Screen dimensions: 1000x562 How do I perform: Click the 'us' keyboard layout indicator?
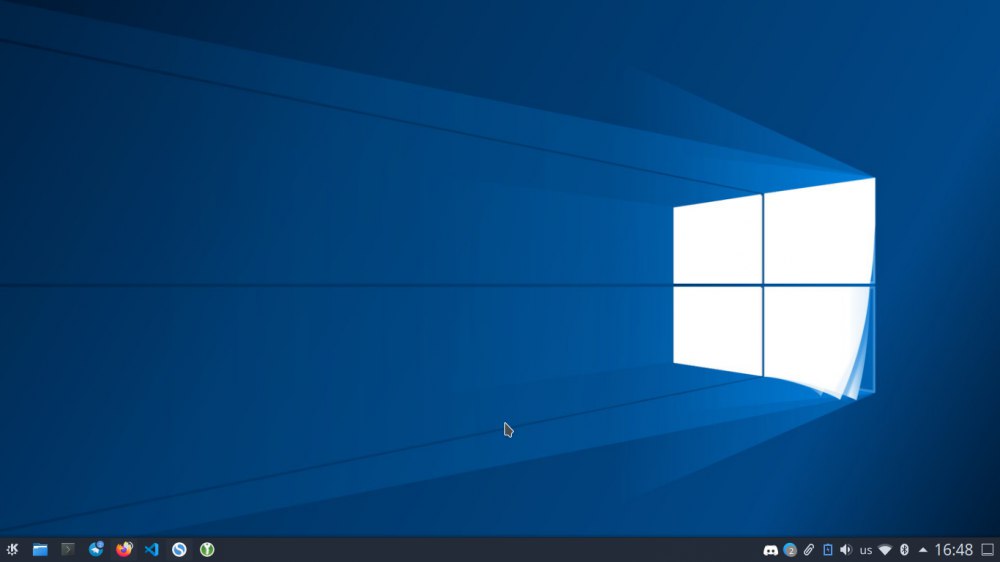point(865,550)
